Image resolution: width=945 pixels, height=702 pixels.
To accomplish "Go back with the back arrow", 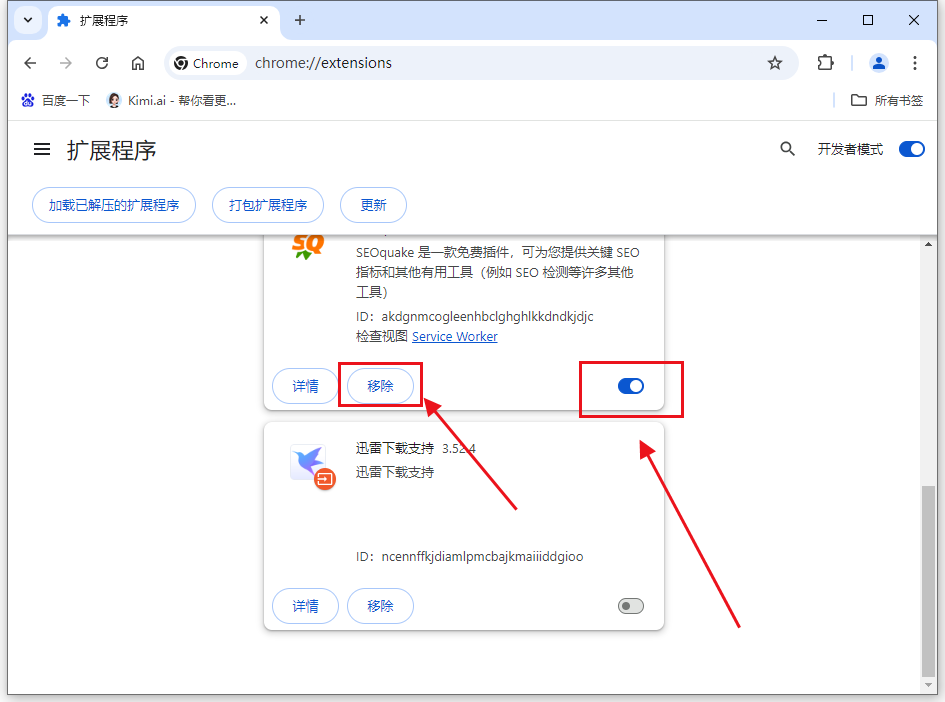I will coord(30,63).
